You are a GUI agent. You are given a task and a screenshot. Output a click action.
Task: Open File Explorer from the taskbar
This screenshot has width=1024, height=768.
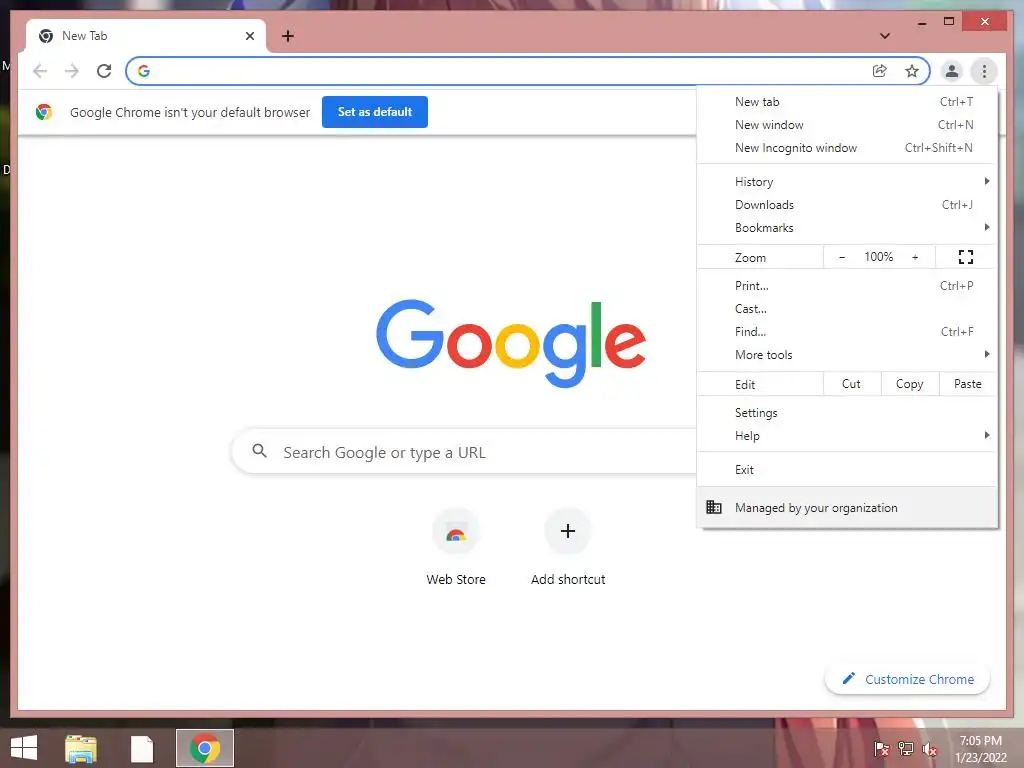click(x=81, y=748)
